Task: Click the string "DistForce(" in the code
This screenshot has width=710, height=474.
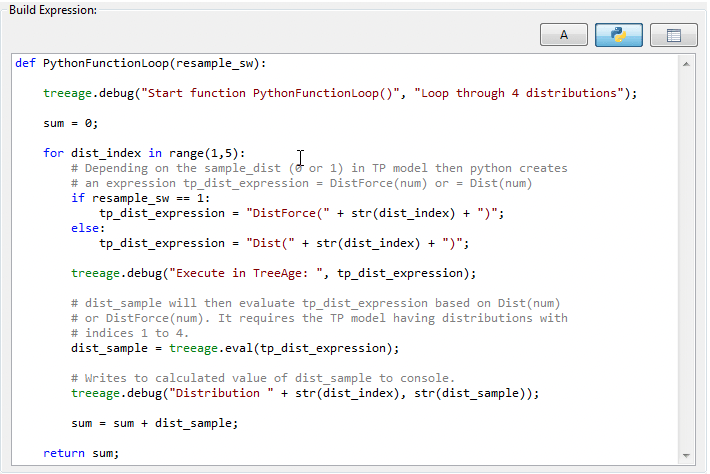Action: 288,213
